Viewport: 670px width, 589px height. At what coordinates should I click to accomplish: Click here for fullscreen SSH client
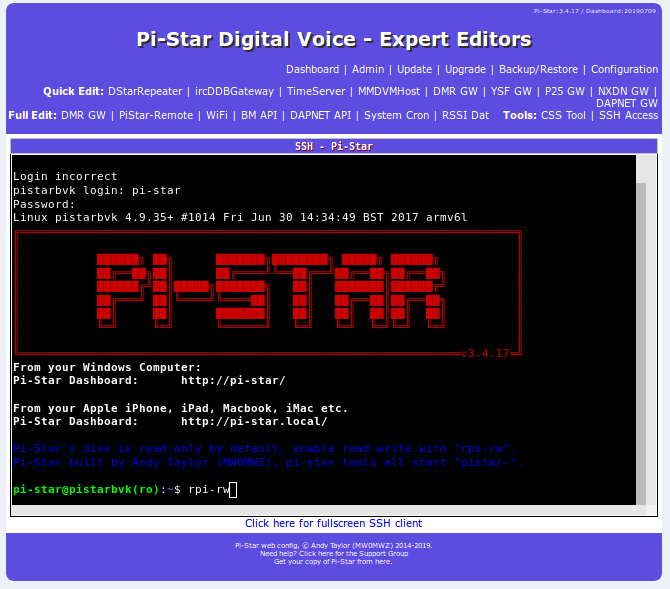(x=333, y=523)
